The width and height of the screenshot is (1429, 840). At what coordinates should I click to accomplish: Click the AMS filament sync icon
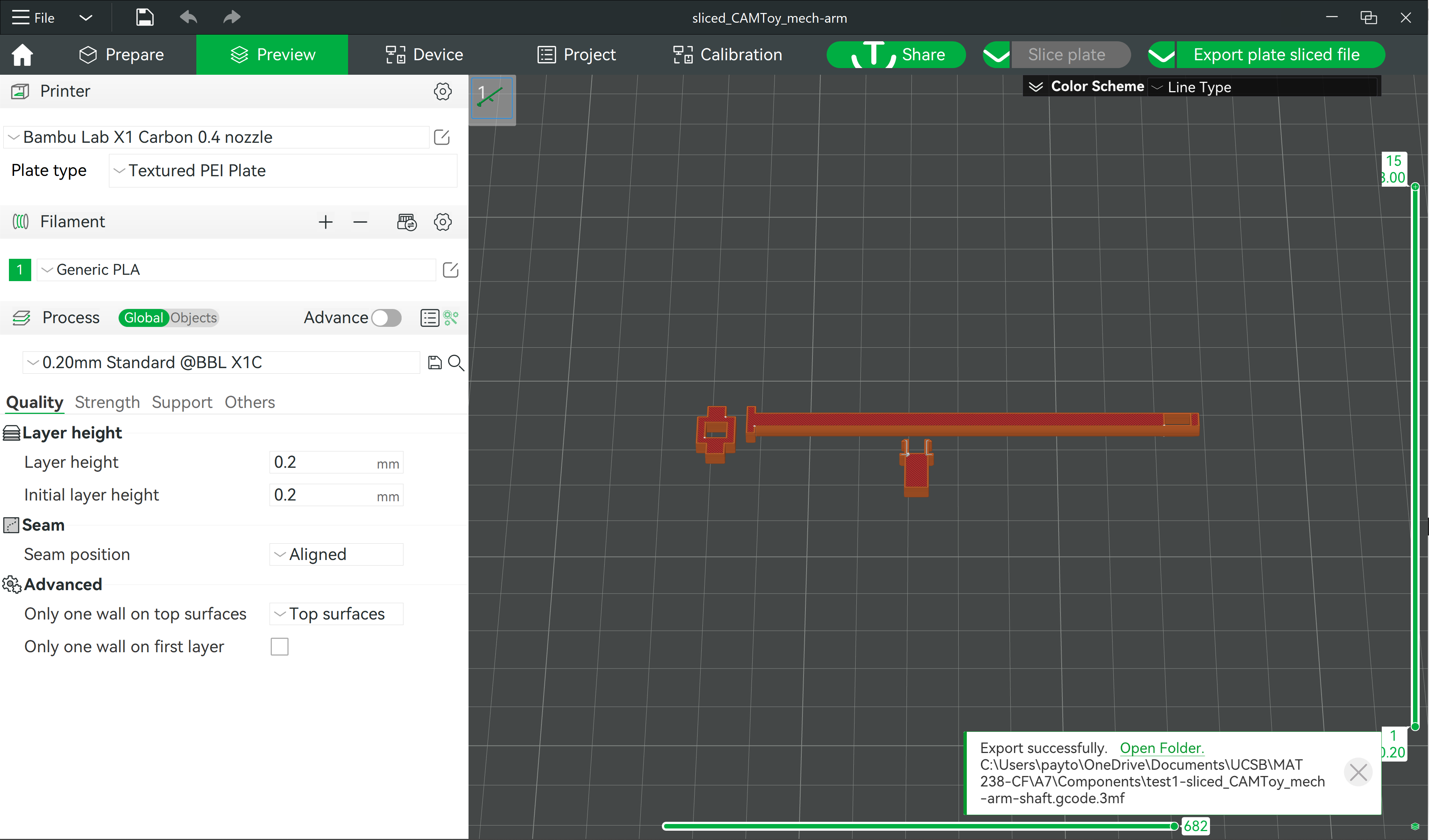pos(406,222)
